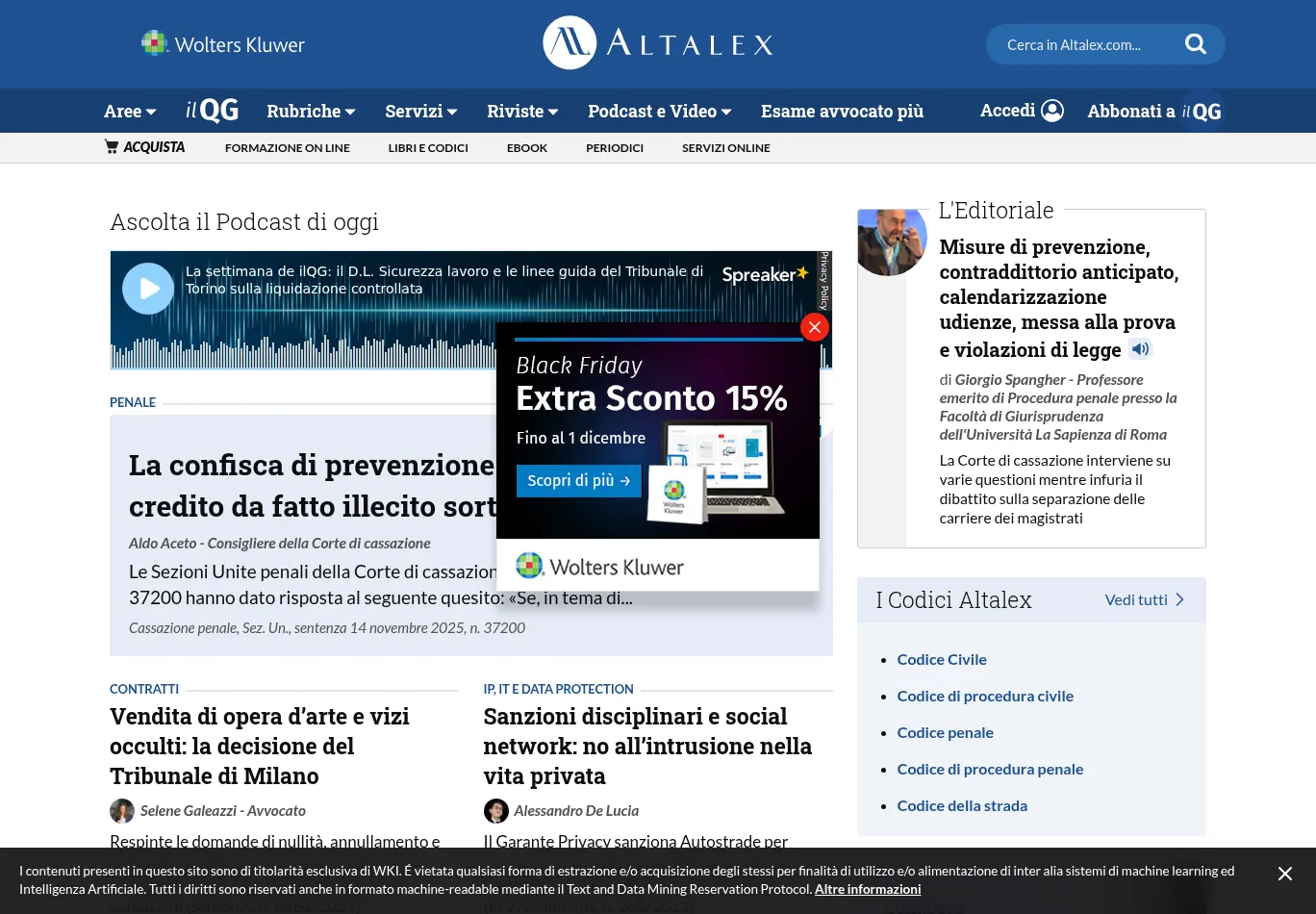Open the Podcast e Video dropdown
This screenshot has height=914, width=1316.
click(659, 112)
